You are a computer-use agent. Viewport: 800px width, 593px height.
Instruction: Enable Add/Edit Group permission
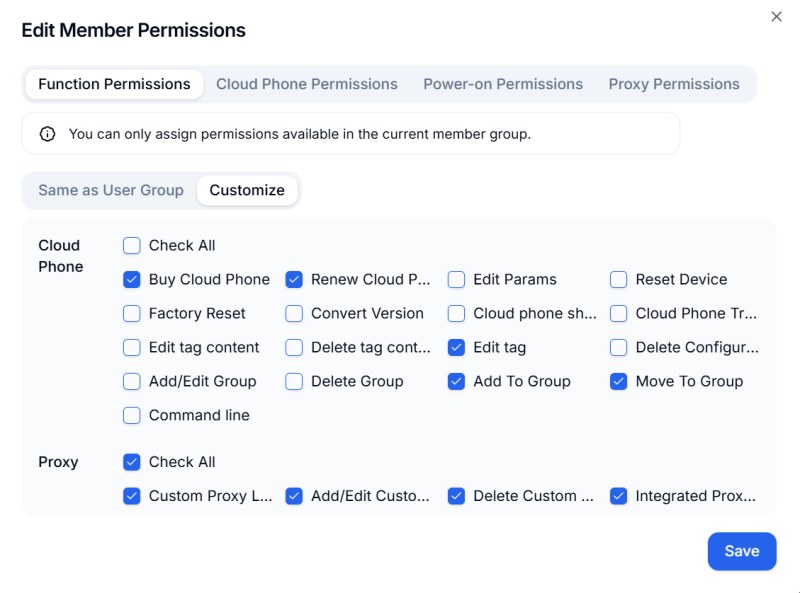click(x=132, y=381)
